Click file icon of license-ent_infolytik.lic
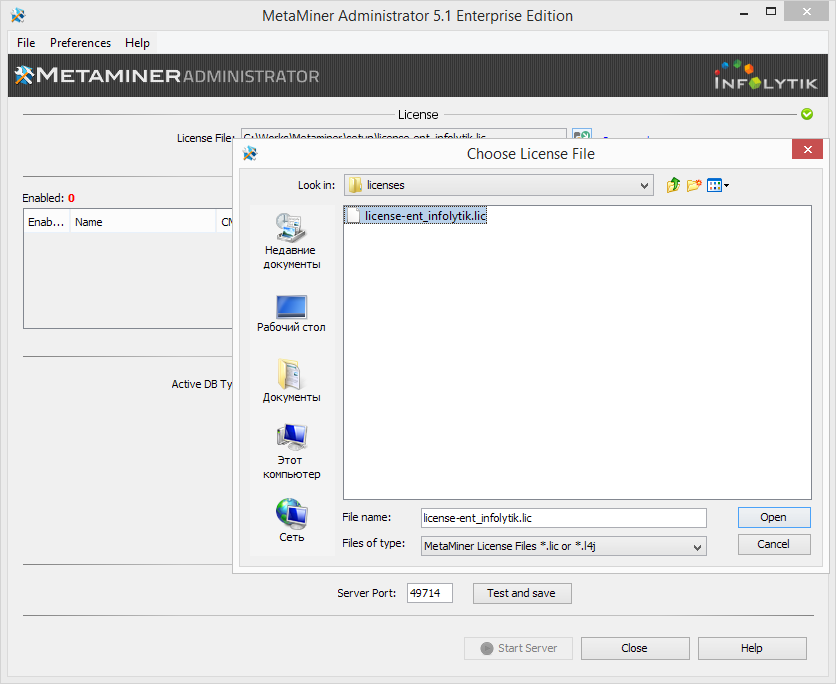 click(353, 215)
